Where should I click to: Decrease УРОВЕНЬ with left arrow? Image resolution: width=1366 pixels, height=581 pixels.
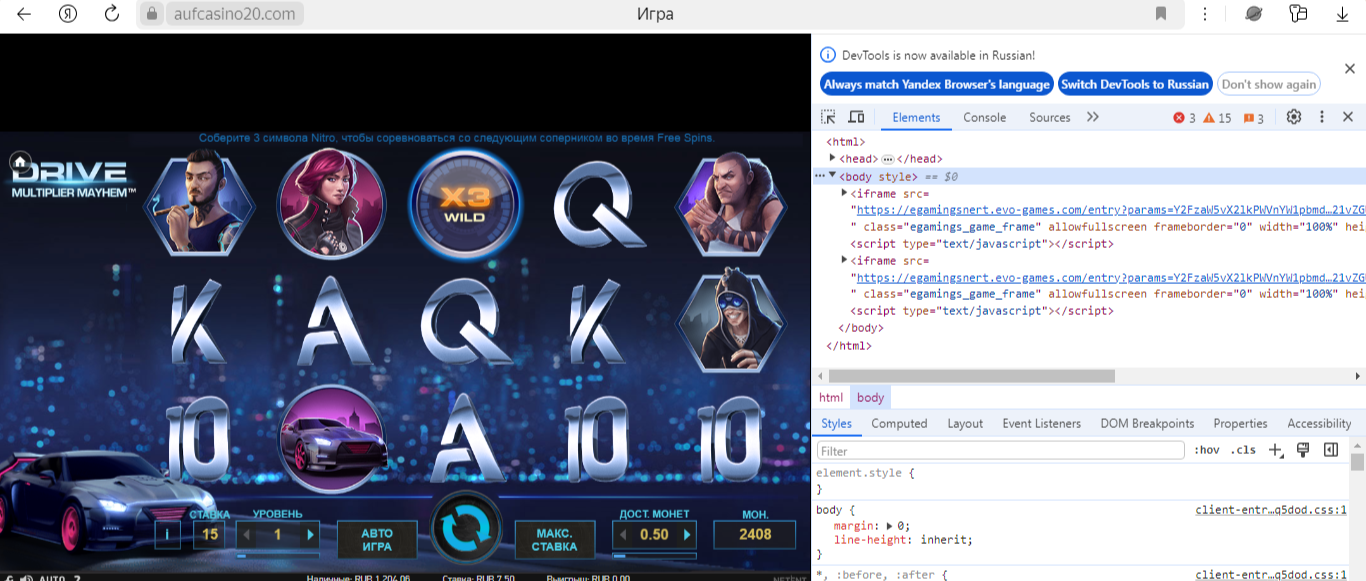tap(245, 535)
